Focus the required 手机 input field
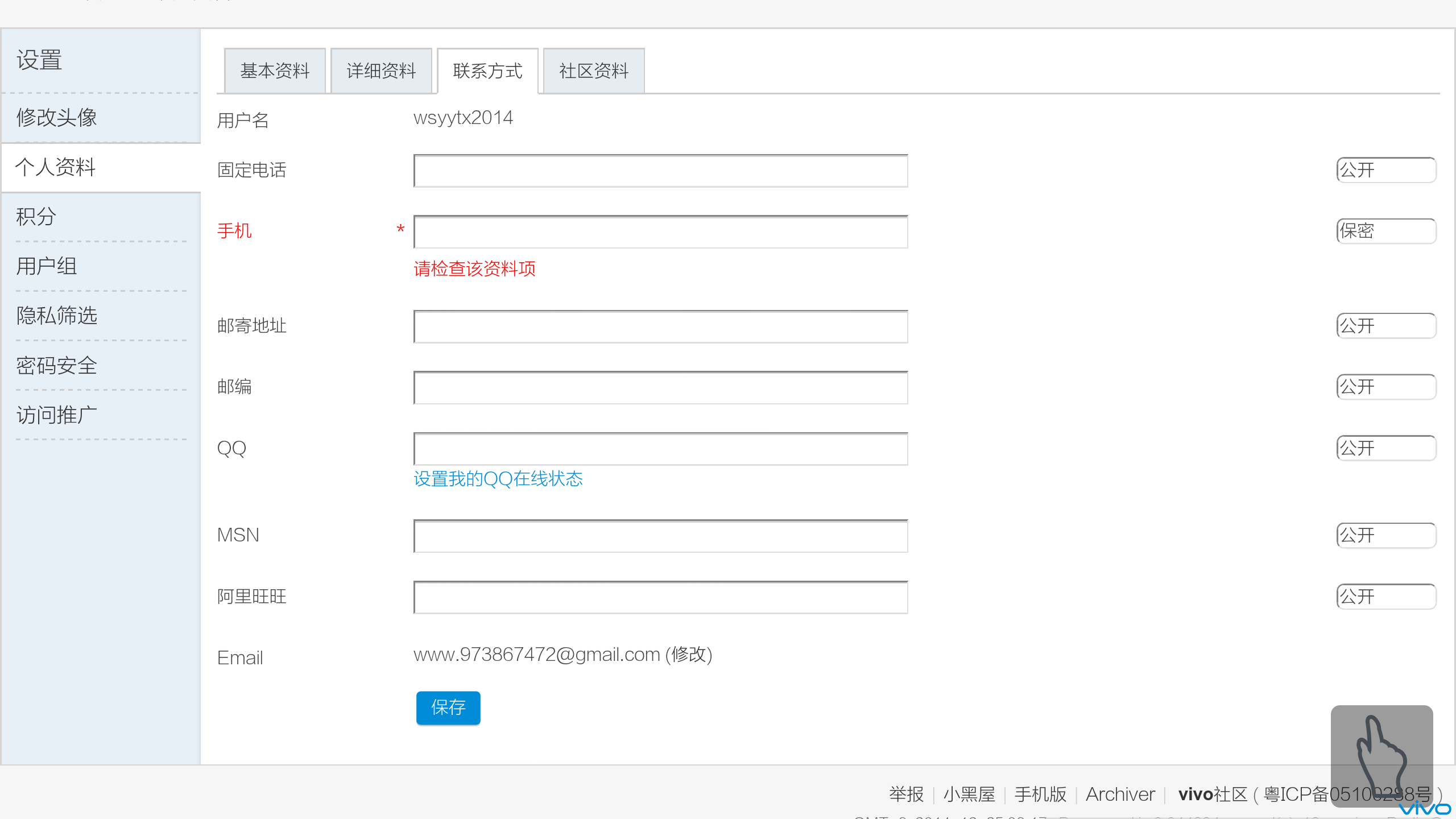 [661, 231]
